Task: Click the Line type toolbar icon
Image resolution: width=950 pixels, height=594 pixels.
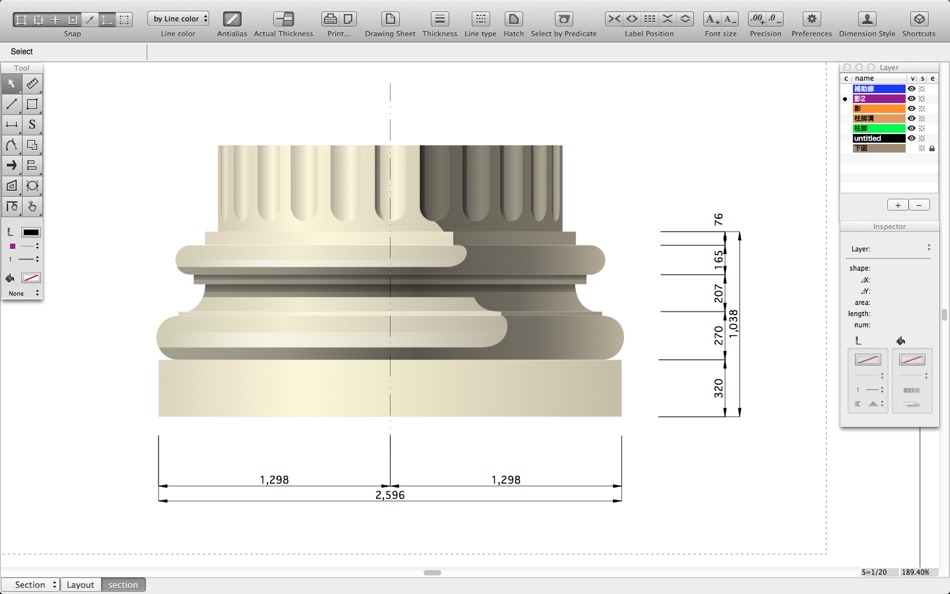Action: (480, 19)
